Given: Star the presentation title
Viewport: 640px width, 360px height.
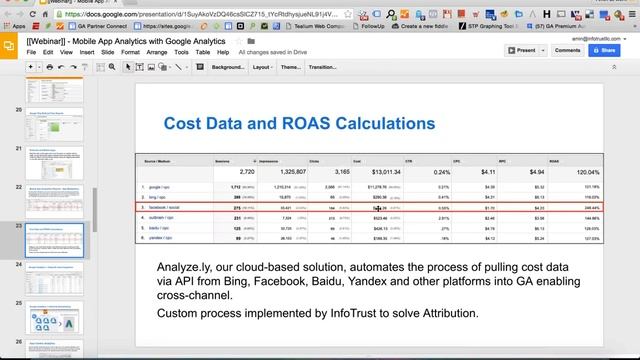Looking at the screenshot, I should (239, 41).
